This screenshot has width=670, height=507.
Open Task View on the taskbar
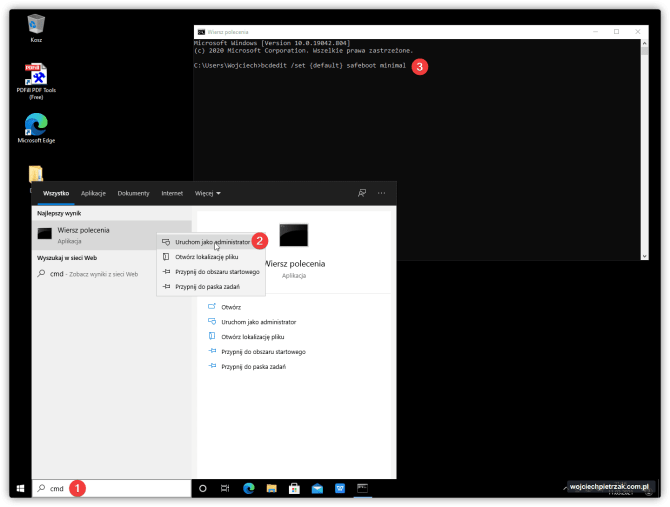click(x=225, y=488)
